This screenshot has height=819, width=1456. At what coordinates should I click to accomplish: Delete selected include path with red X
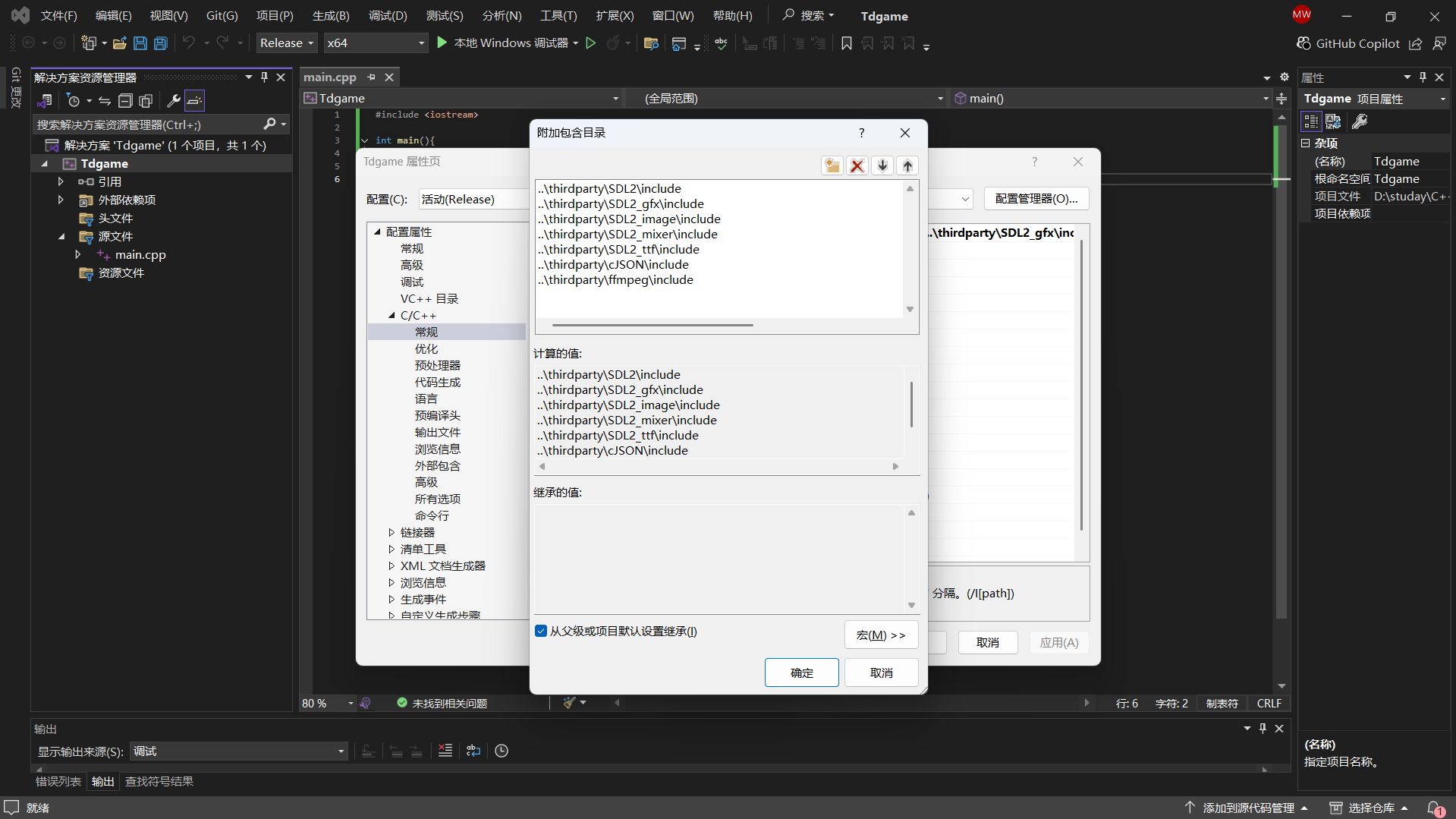click(857, 166)
